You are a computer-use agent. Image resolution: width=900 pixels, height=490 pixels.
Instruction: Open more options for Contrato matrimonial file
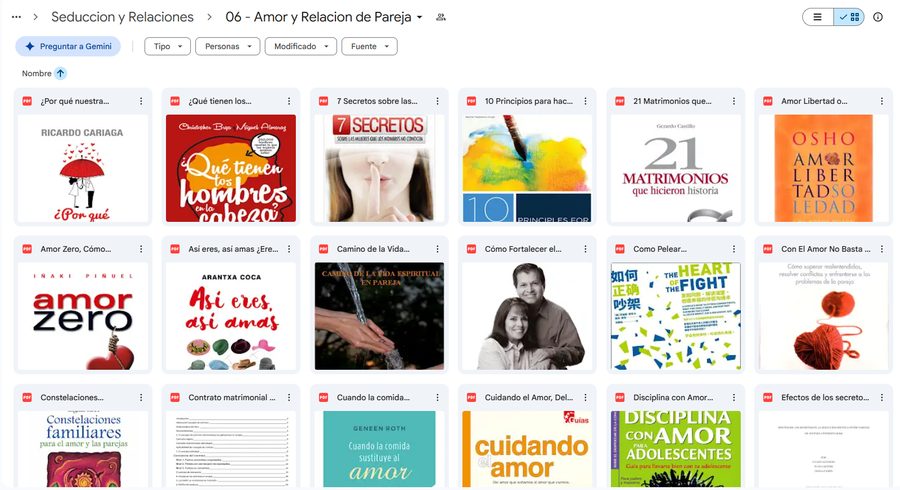(x=289, y=397)
